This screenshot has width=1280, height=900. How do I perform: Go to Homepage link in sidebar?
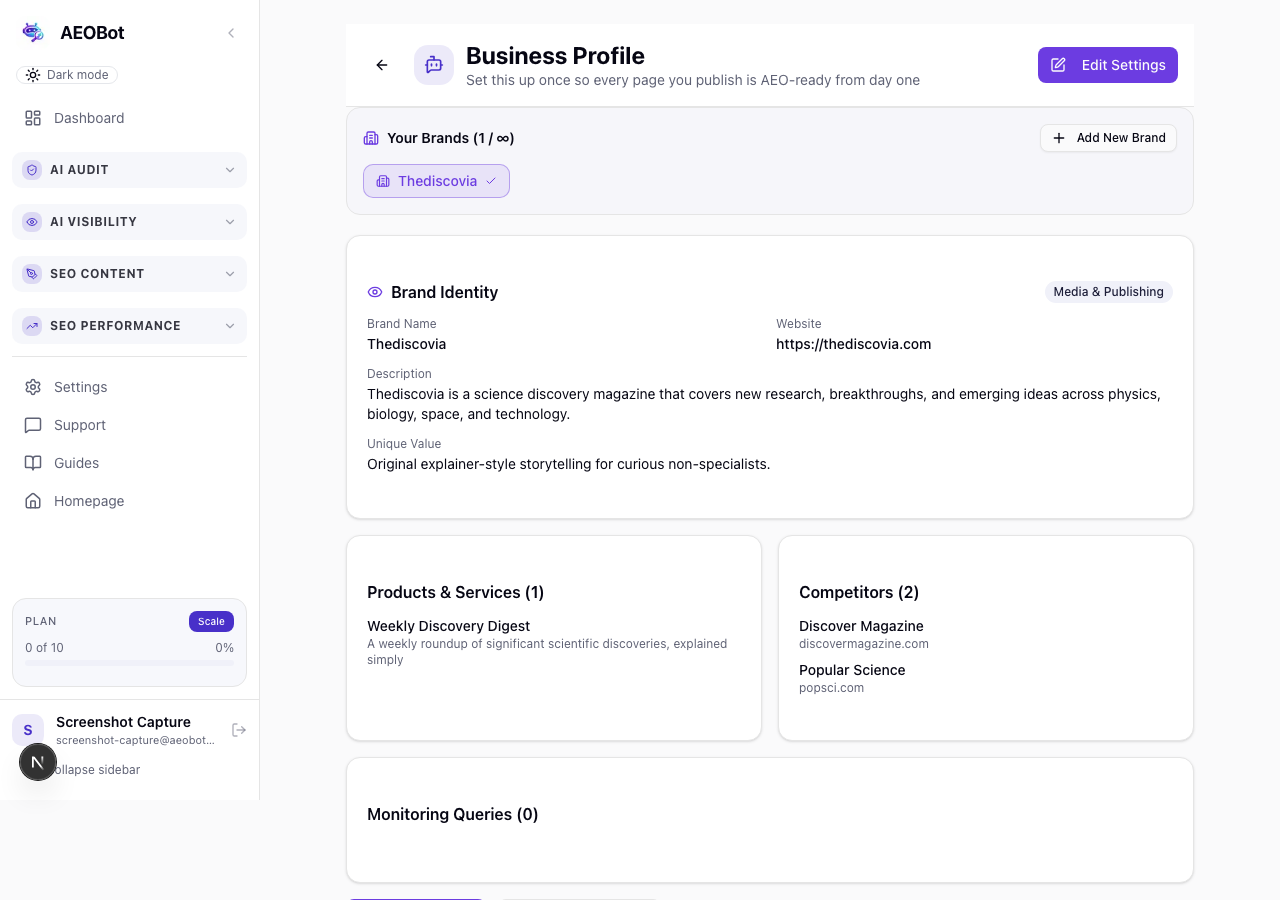coord(129,501)
